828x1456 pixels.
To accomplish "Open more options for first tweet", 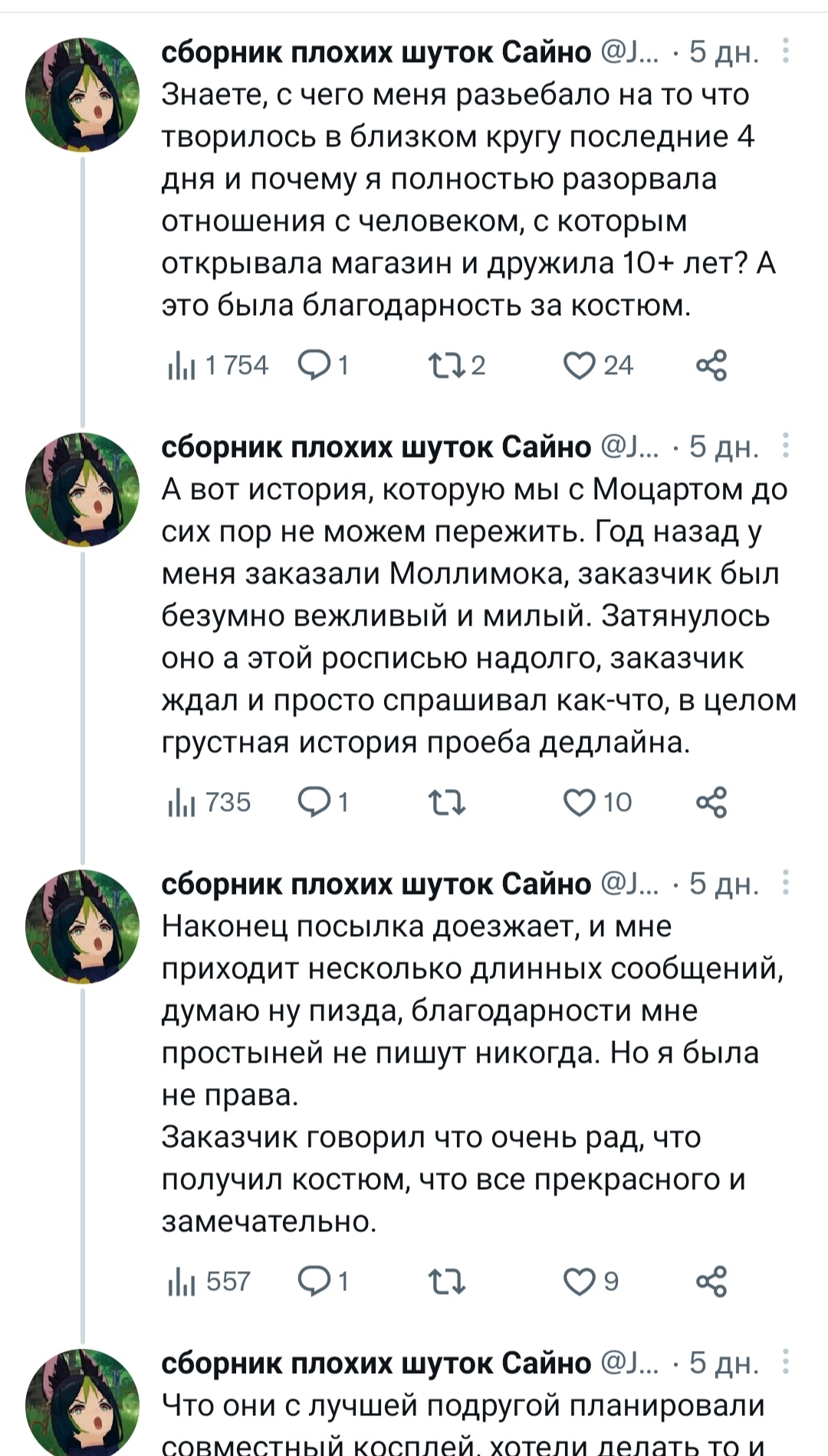I will (x=786, y=51).
